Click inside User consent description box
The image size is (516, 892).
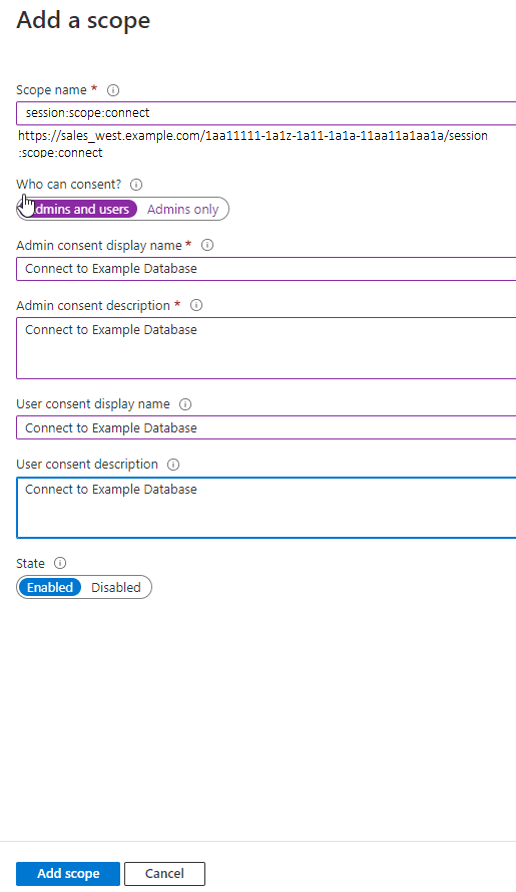pyautogui.click(x=266, y=507)
